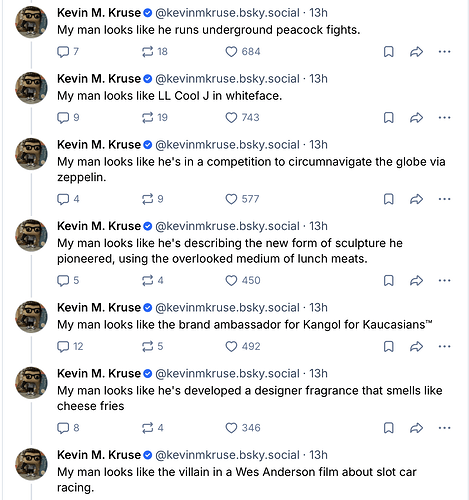Image resolution: width=469 pixels, height=500 pixels.
Task: Open the three-dot menu on peacock fights post
Action: [x=444, y=52]
